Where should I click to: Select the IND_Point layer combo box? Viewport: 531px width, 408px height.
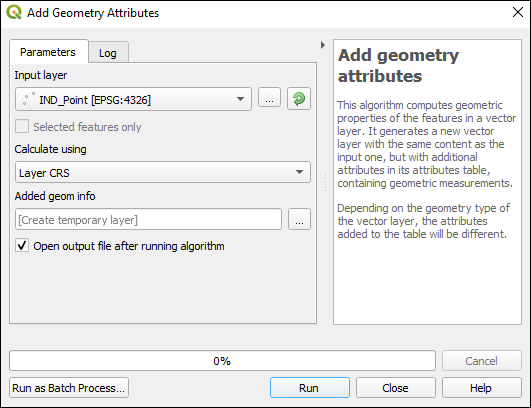pyautogui.click(x=133, y=99)
